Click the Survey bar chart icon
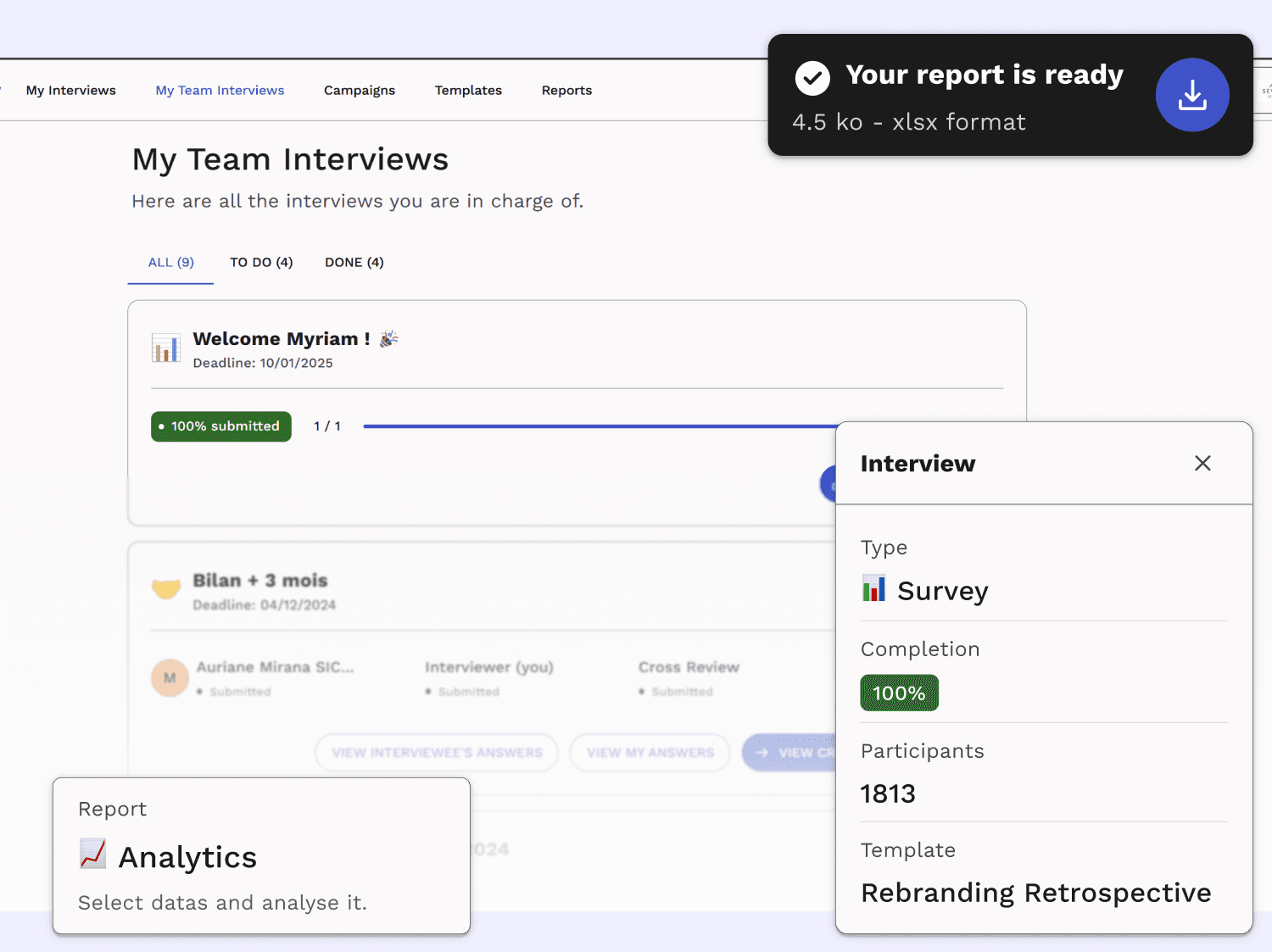Viewport: 1272px width, 952px height. tap(873, 588)
